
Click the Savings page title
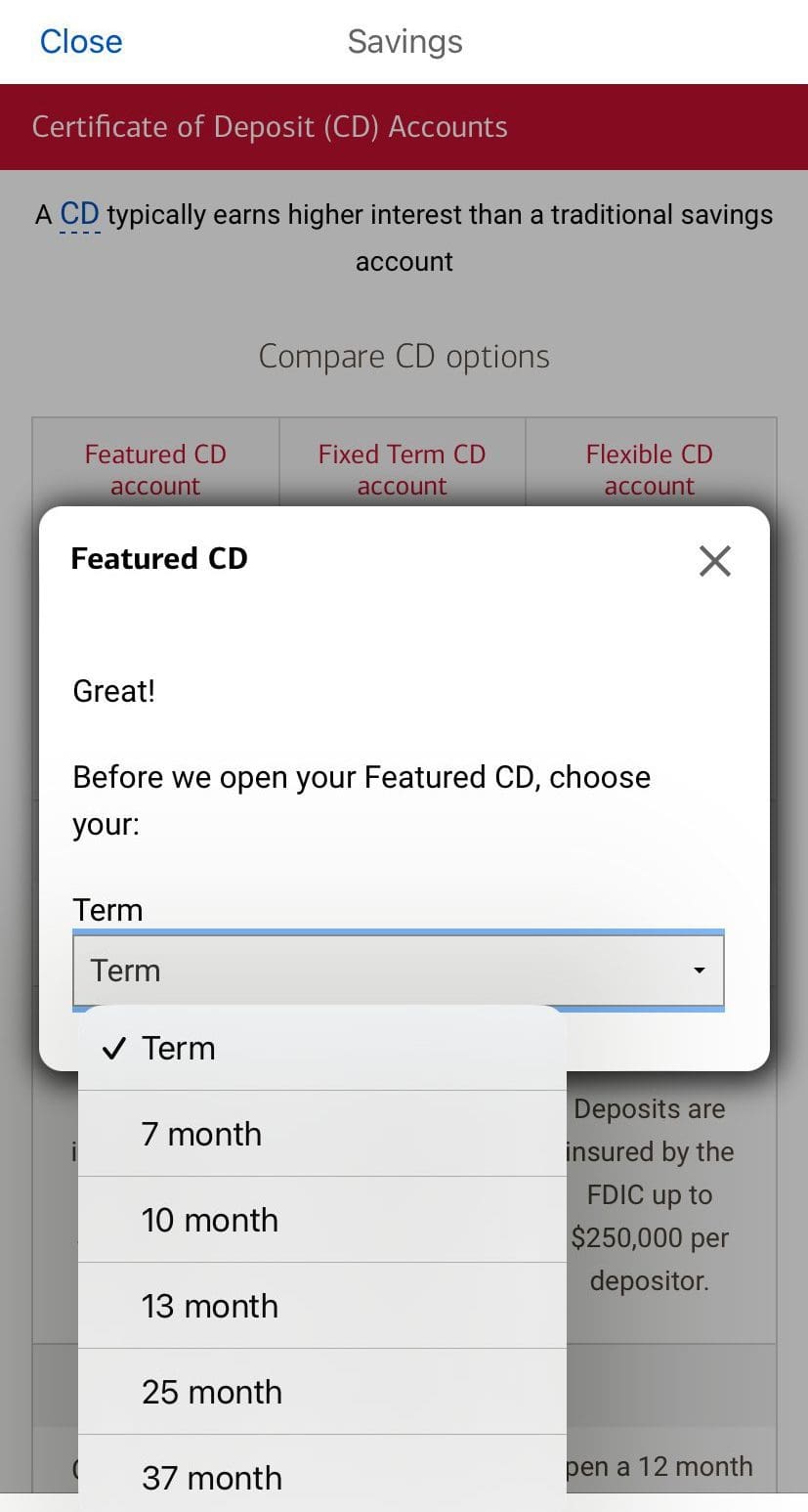click(x=404, y=41)
